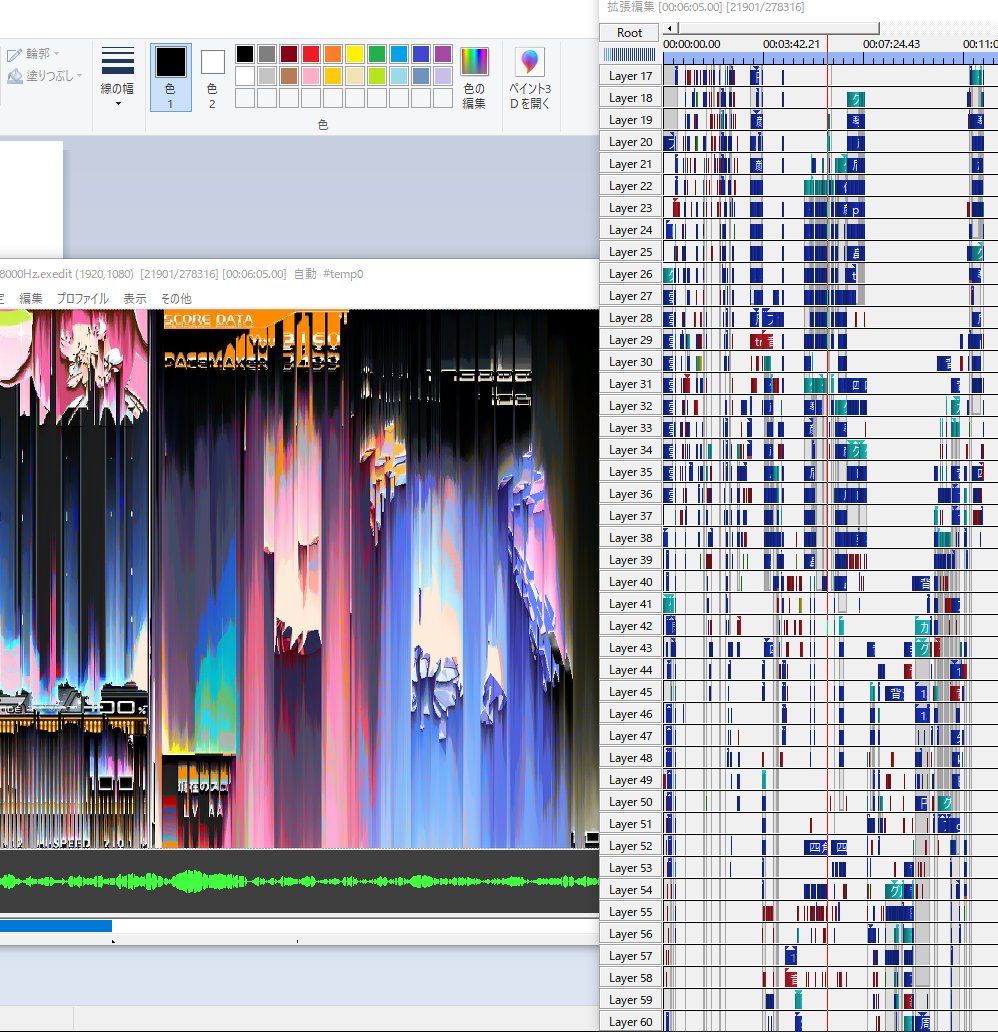998x1032 pixels.
Task: Click the Layer 47 button
Action: tap(629, 736)
